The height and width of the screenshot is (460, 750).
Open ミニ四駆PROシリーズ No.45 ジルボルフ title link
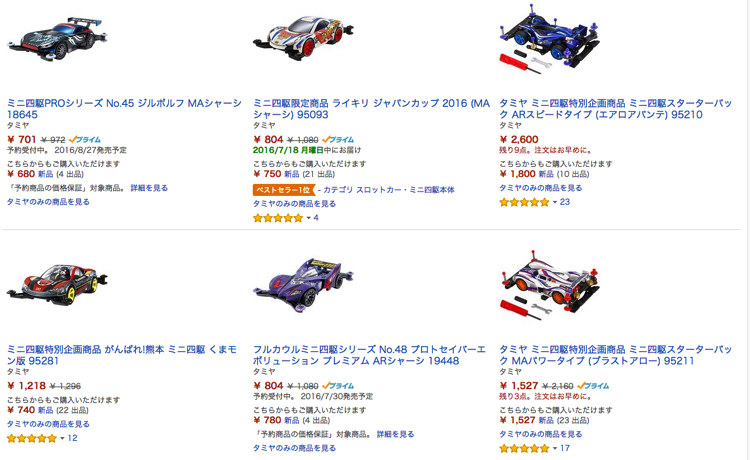pyautogui.click(x=124, y=109)
